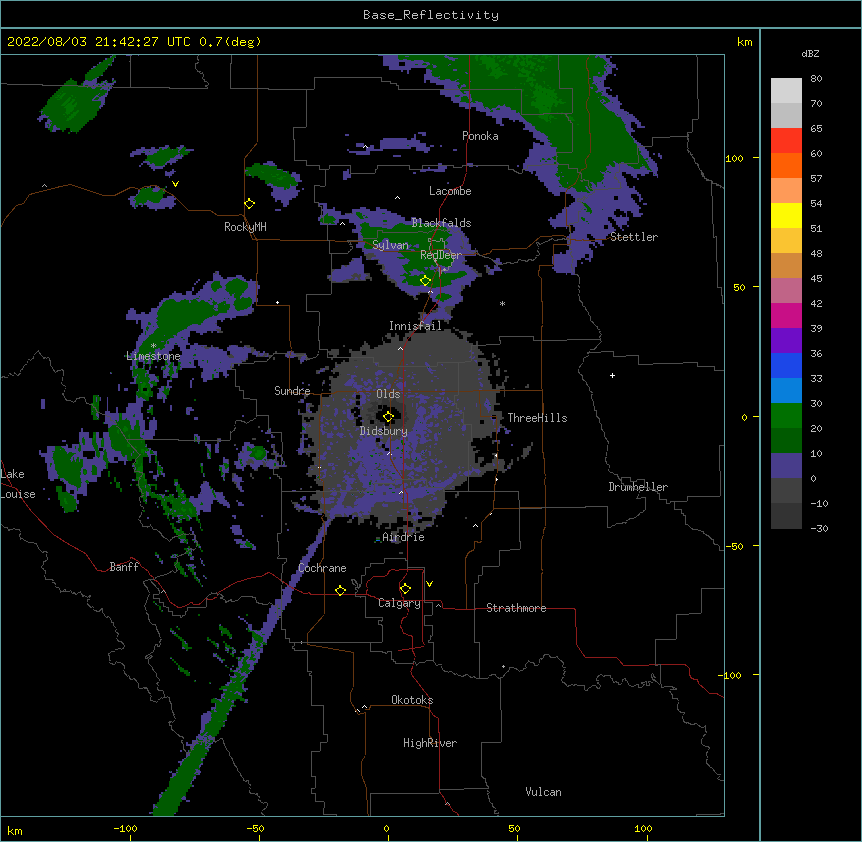Click the -30 value in the dBZ legend
The image size is (862, 842).
(819, 528)
